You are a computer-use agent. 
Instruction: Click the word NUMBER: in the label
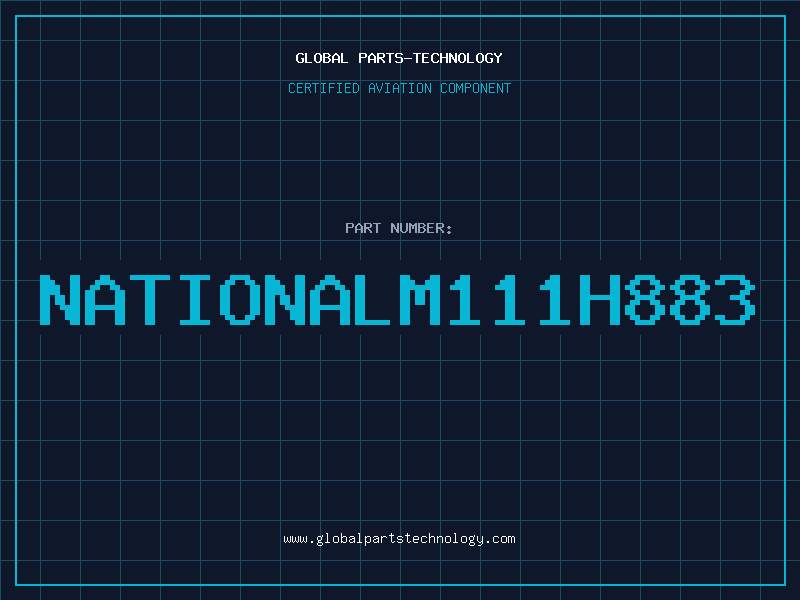(x=420, y=228)
